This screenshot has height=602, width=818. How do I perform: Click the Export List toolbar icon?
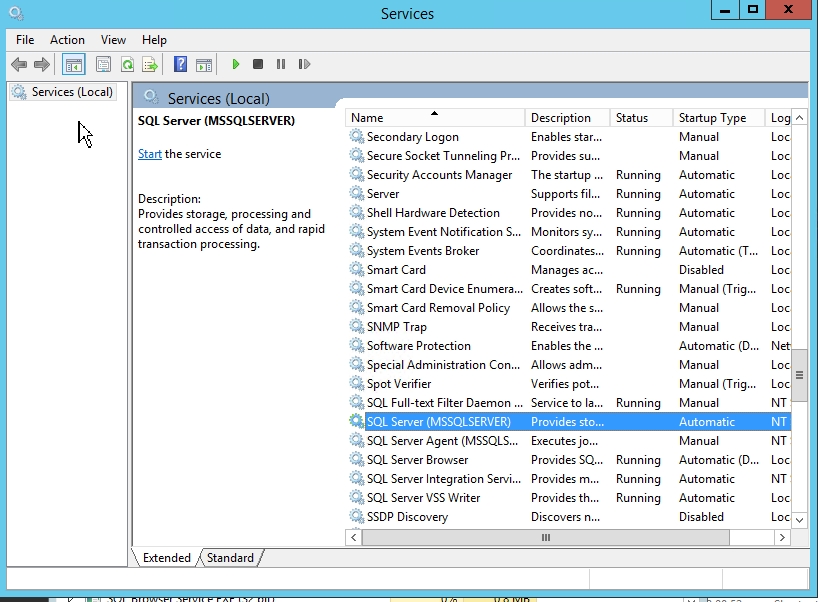coord(150,64)
